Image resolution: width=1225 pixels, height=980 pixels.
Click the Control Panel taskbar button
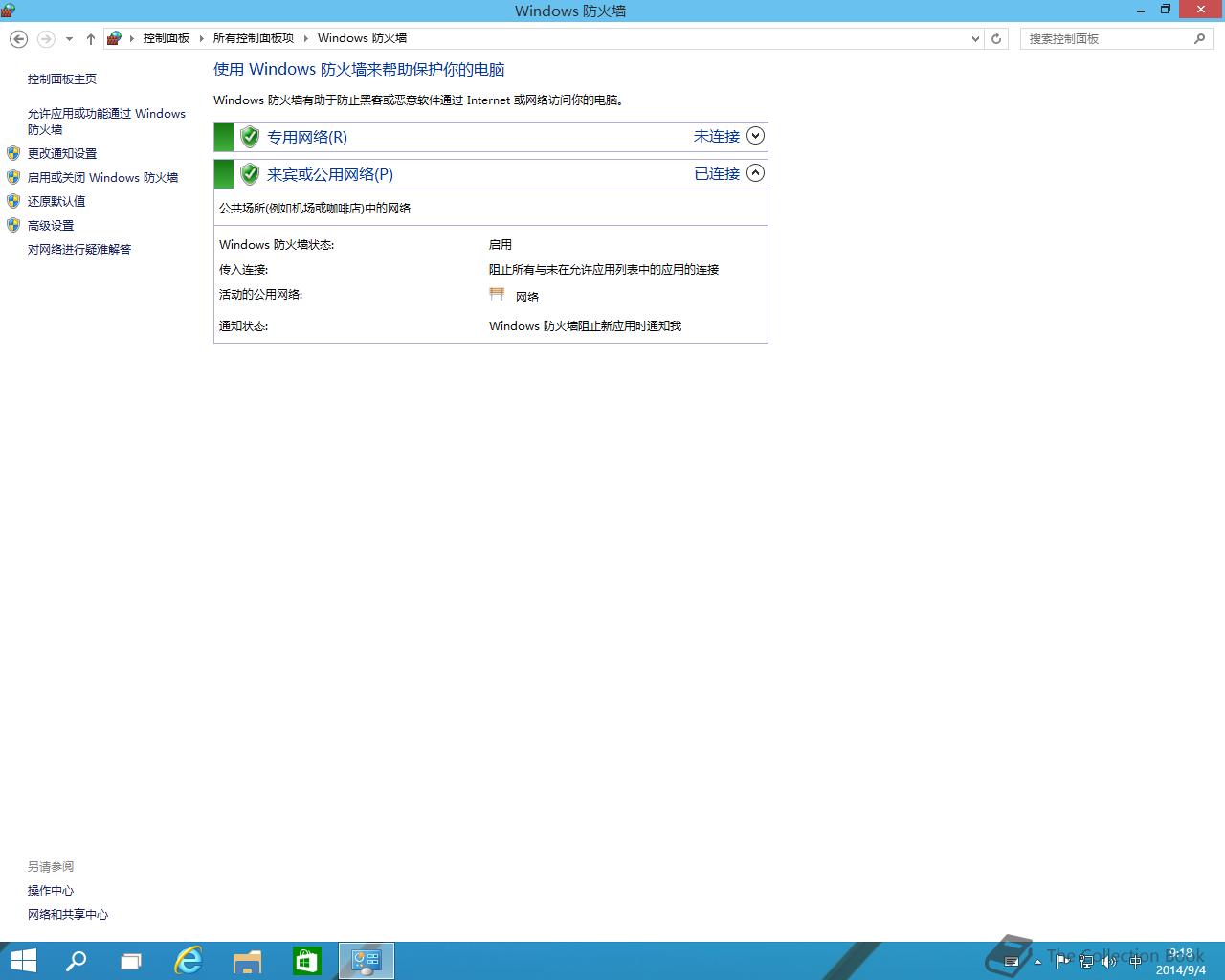coord(367,961)
